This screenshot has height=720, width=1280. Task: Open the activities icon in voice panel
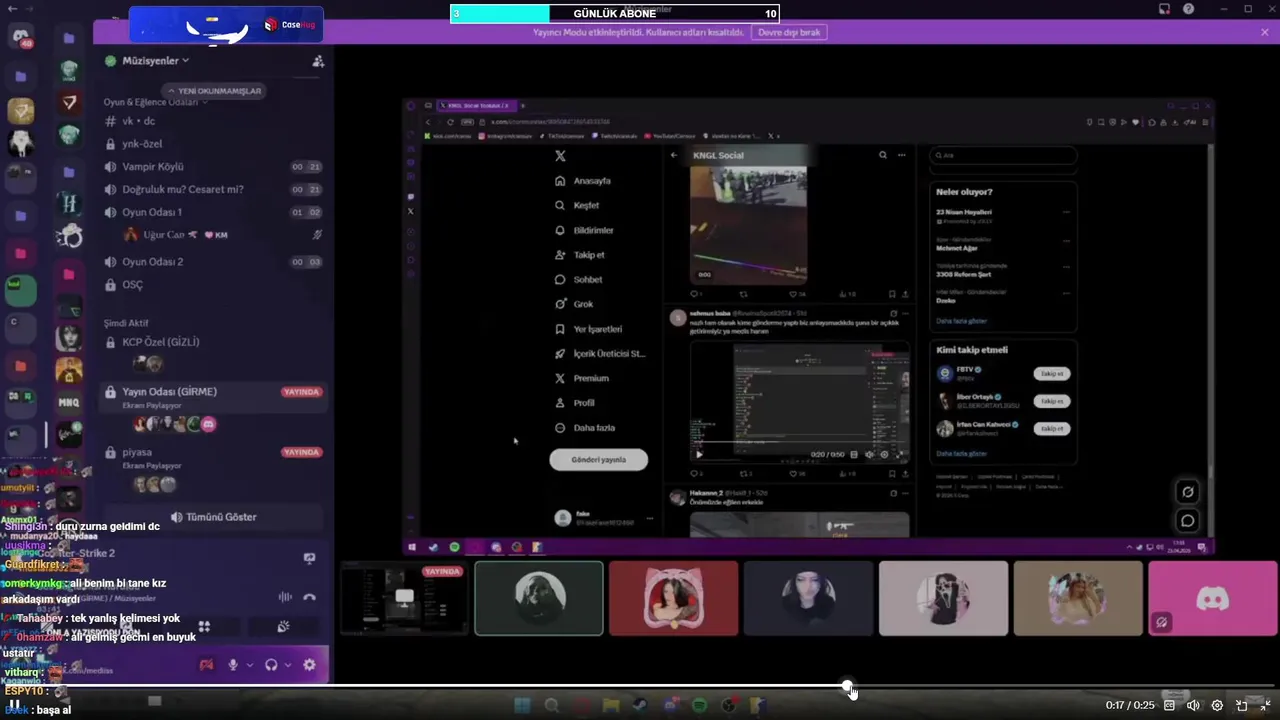pyautogui.click(x=204, y=627)
